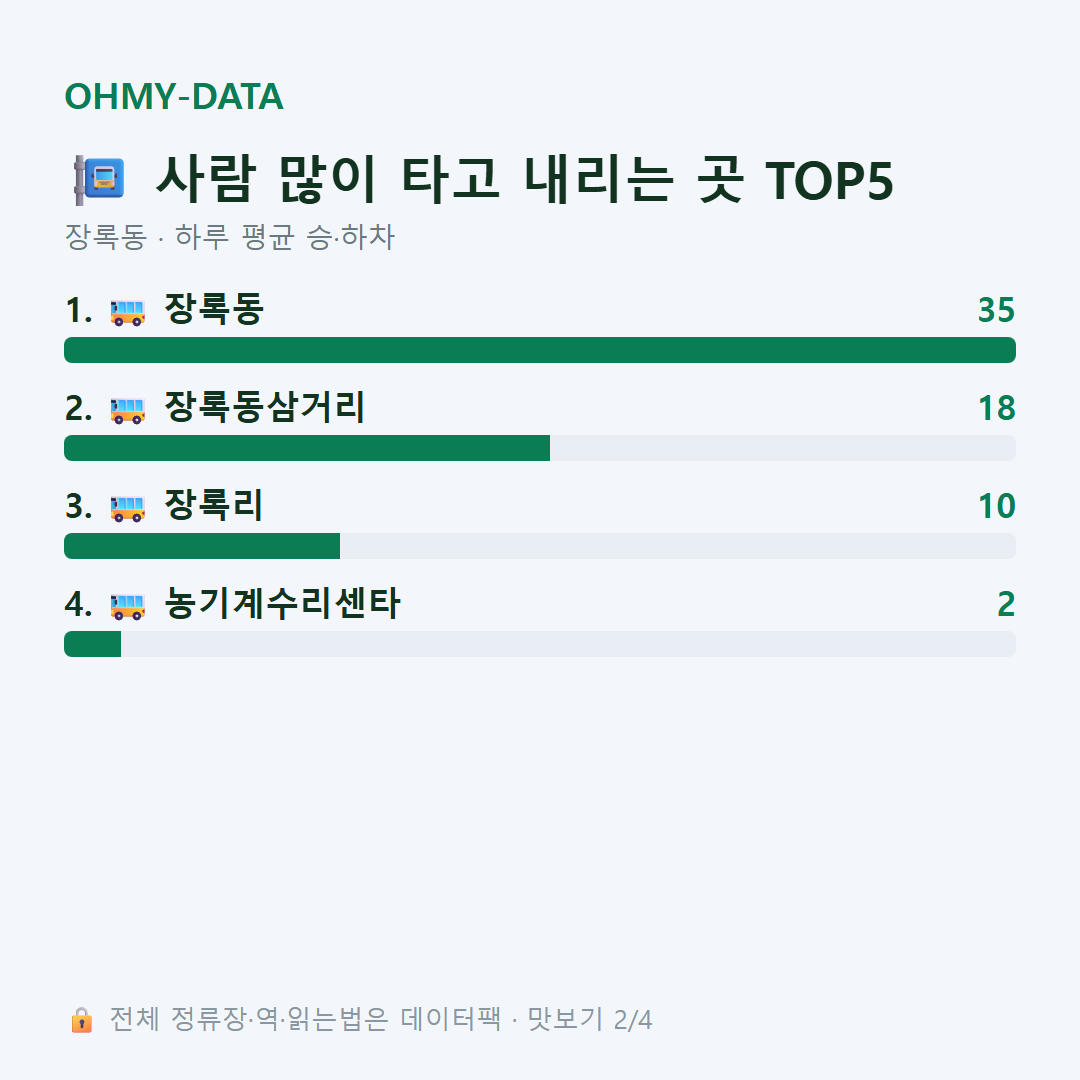The width and height of the screenshot is (1080, 1080).
Task: Click the bus icon next to 장록동삼거리
Action: pos(128,410)
